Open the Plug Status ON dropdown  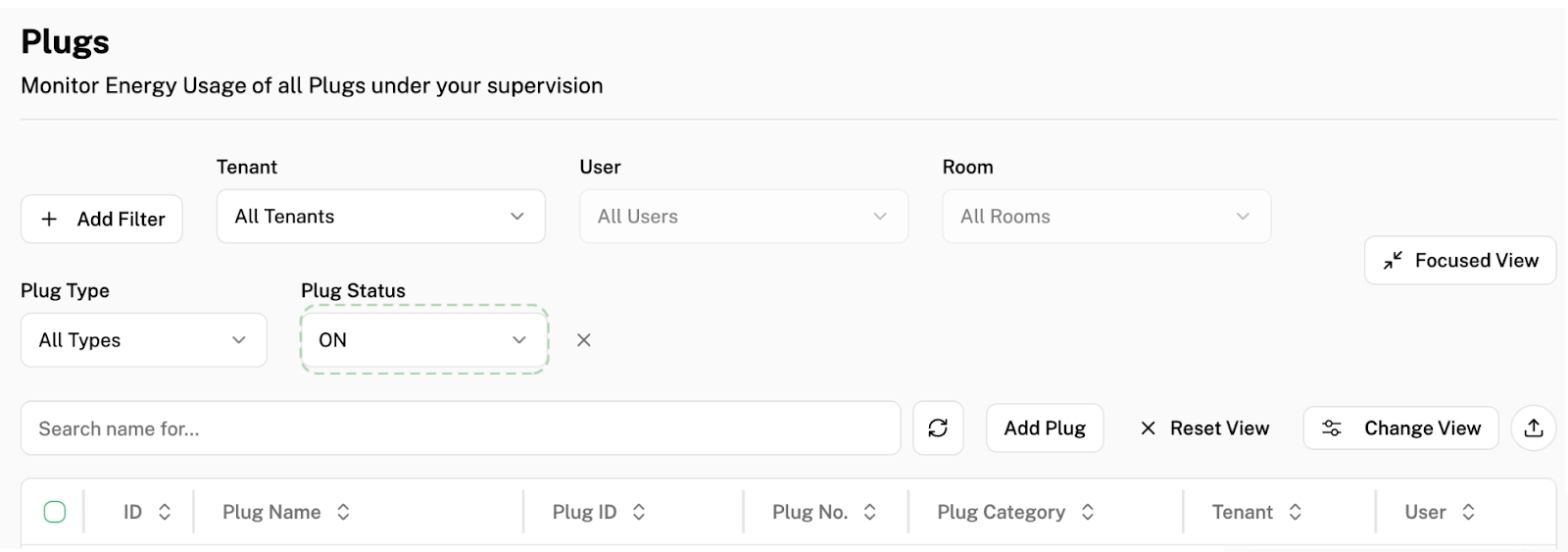423,340
